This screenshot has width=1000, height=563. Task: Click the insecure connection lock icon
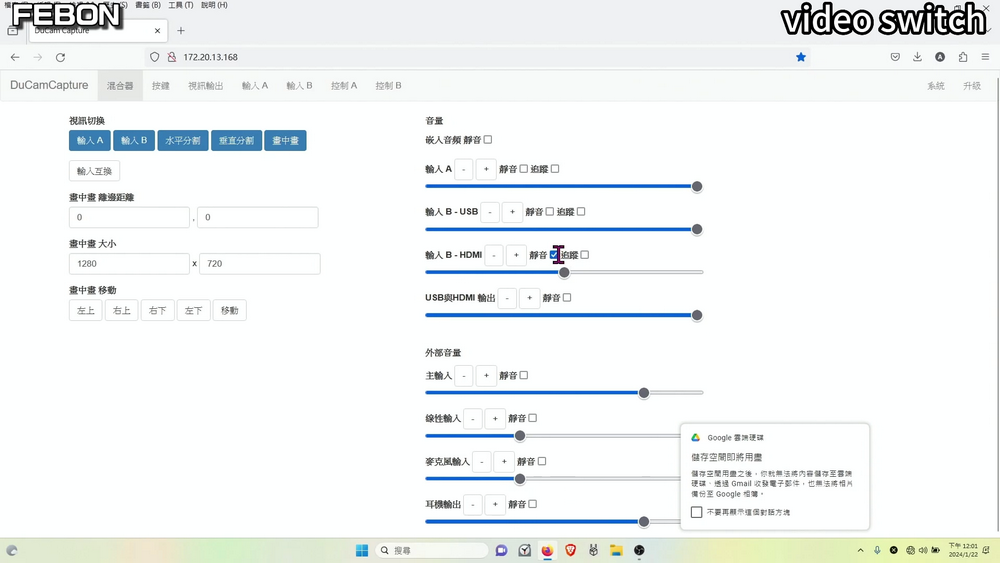coord(172,57)
